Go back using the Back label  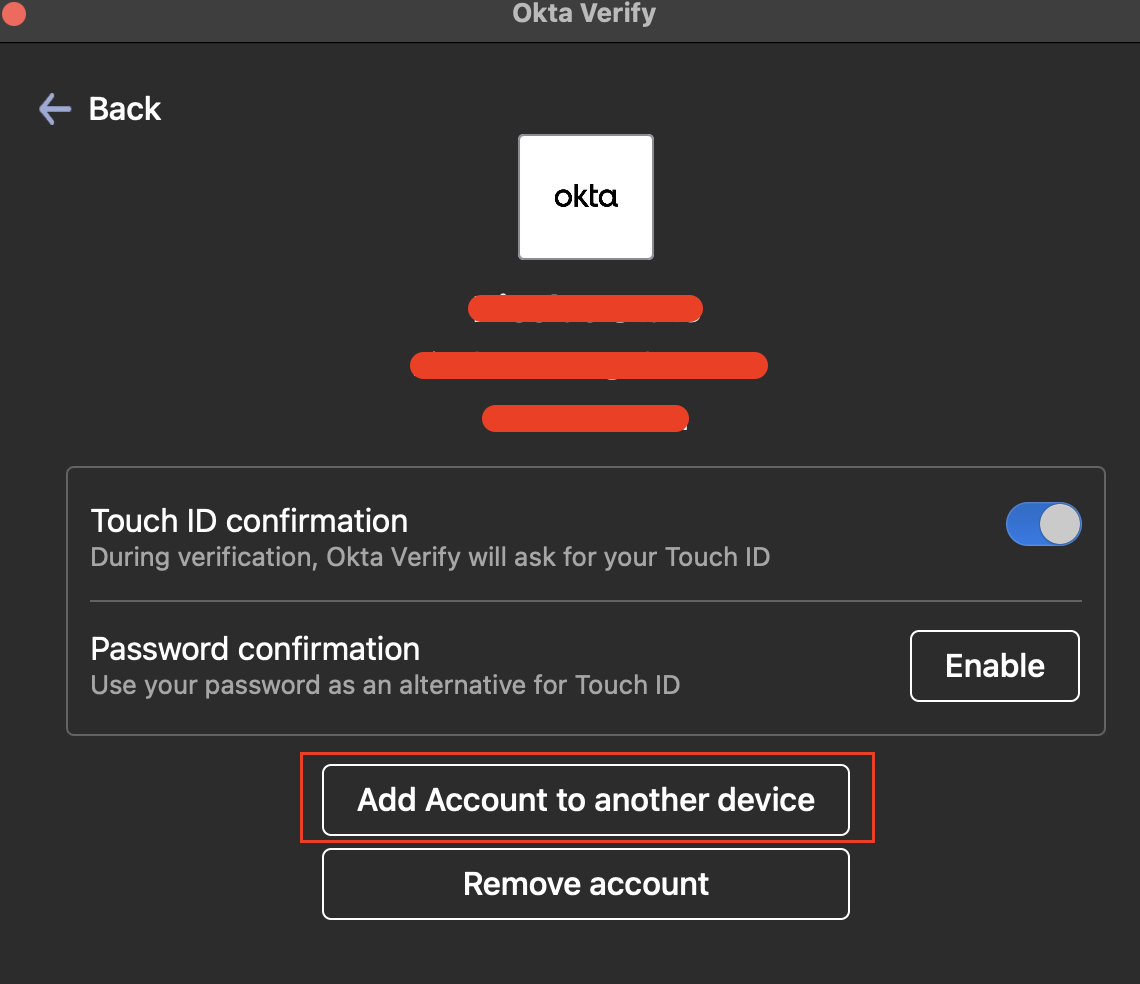point(125,109)
